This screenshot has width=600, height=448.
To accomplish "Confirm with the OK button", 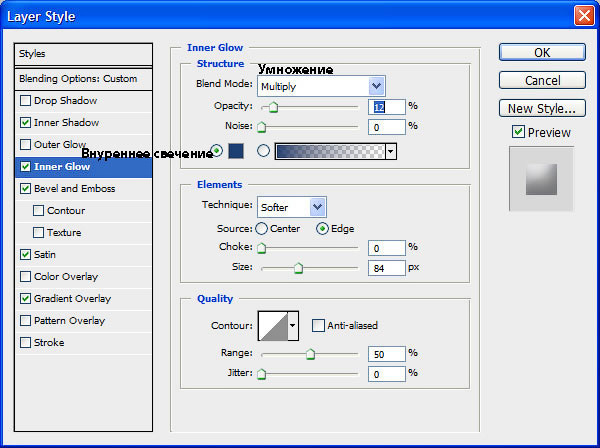I will 542,52.
